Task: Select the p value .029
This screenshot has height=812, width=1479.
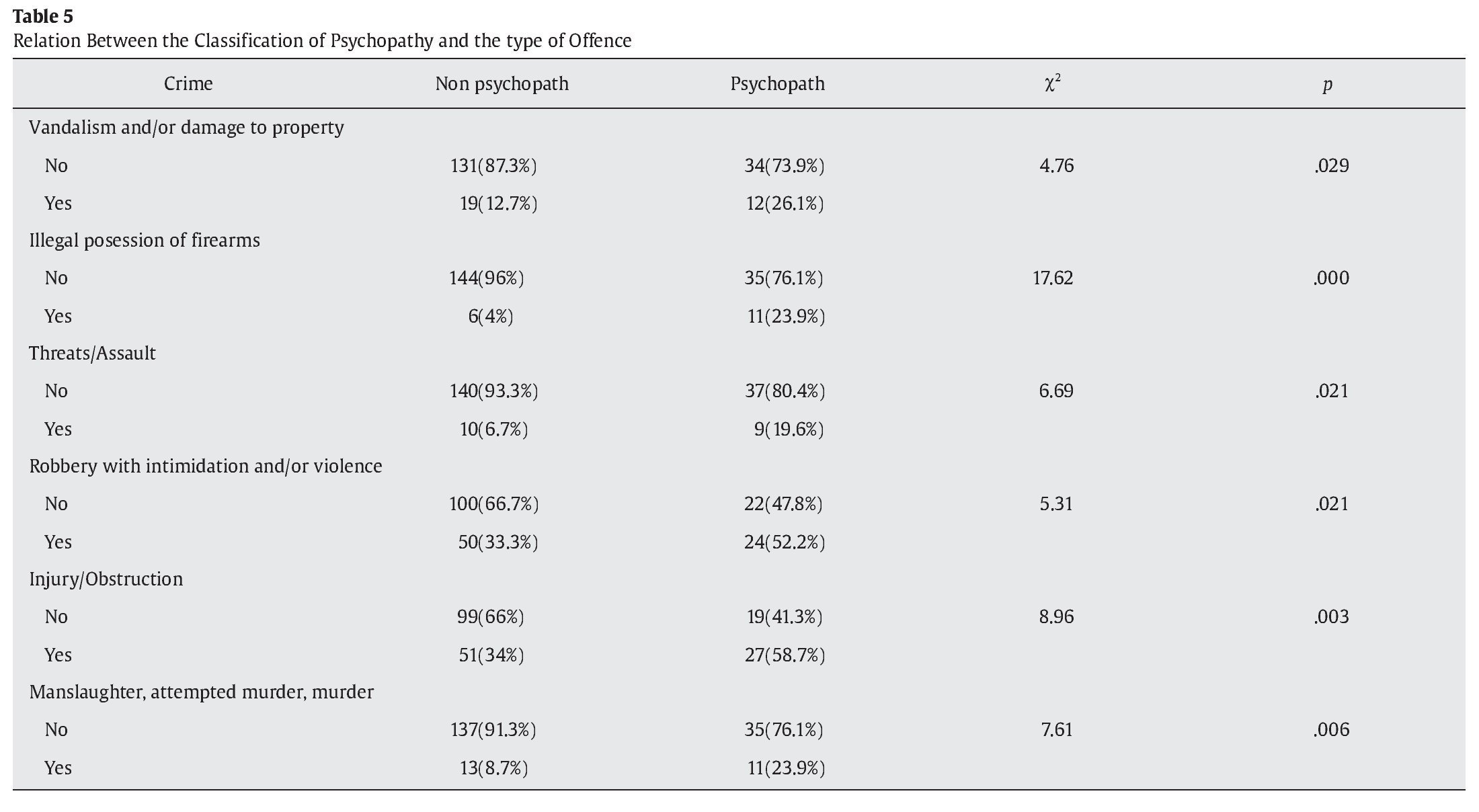Action: tap(1331, 166)
